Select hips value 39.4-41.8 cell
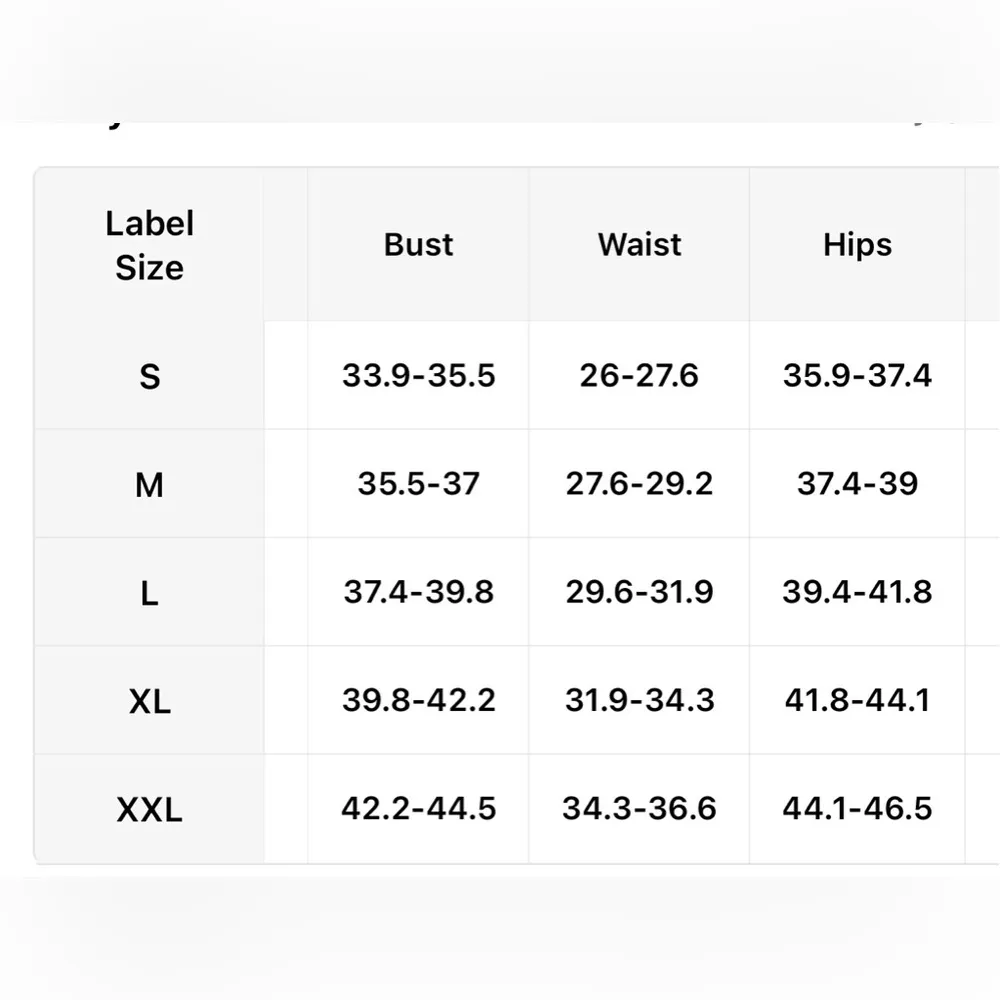1000x1000 pixels. click(x=857, y=592)
